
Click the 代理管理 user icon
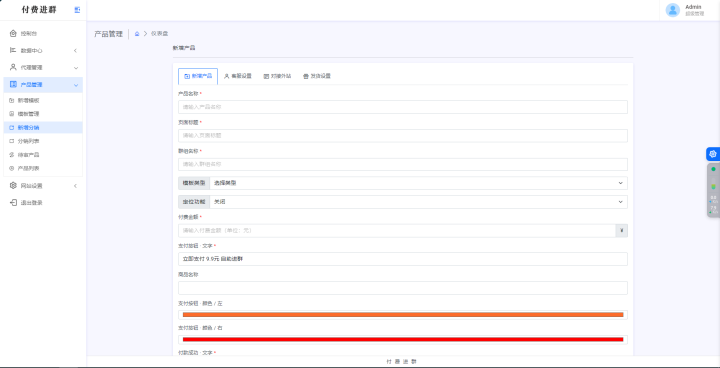(13, 67)
